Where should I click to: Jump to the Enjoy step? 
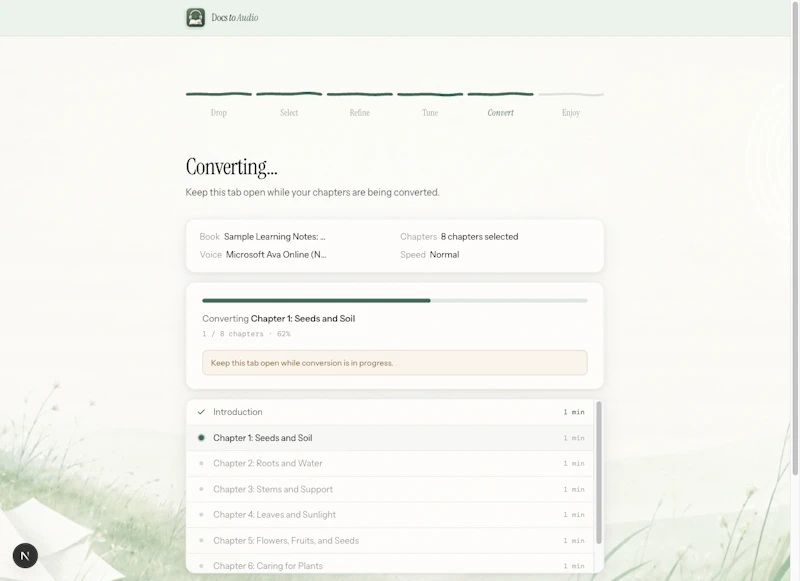tap(571, 113)
